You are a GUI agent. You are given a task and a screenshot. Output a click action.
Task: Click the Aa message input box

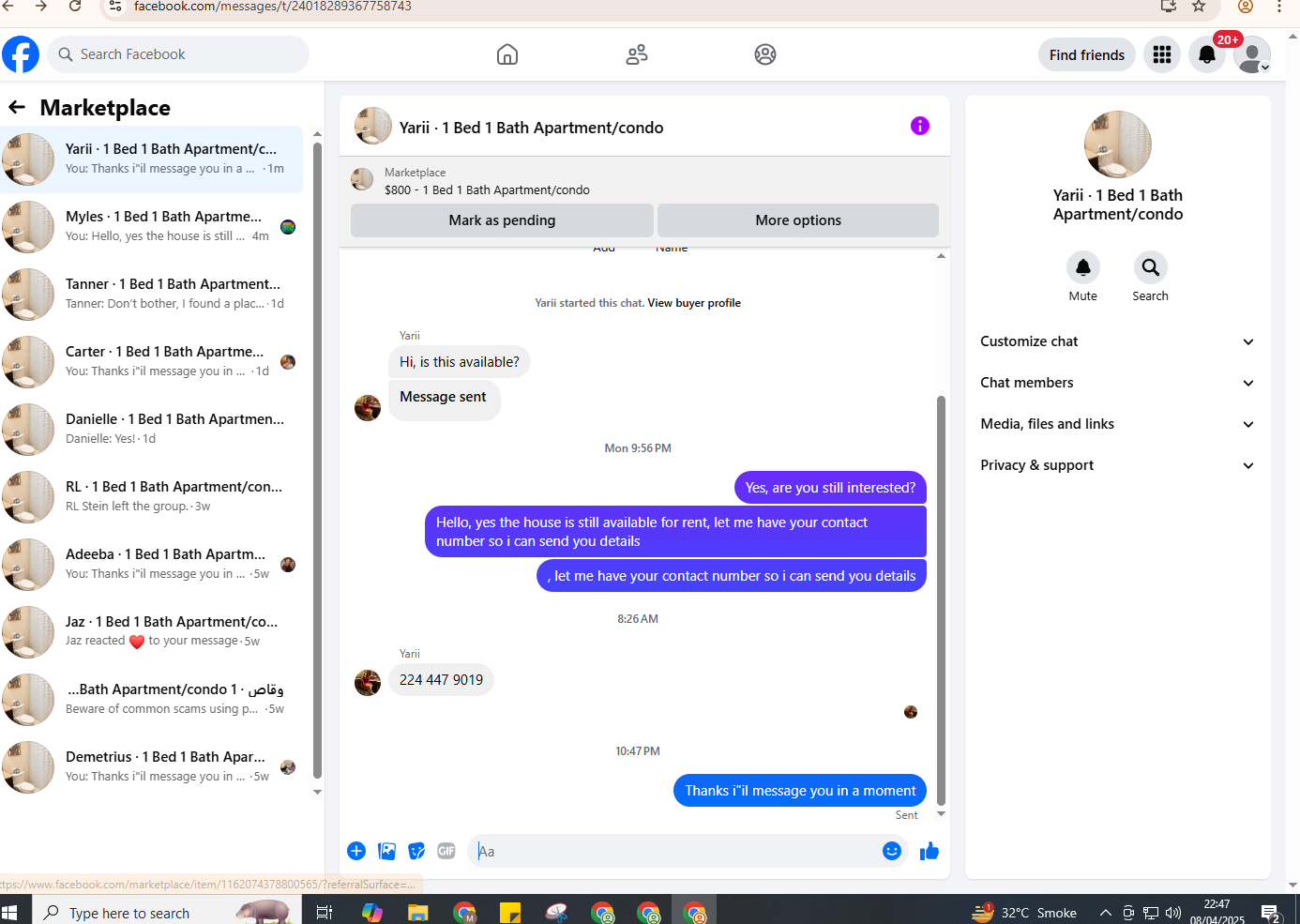coord(675,851)
